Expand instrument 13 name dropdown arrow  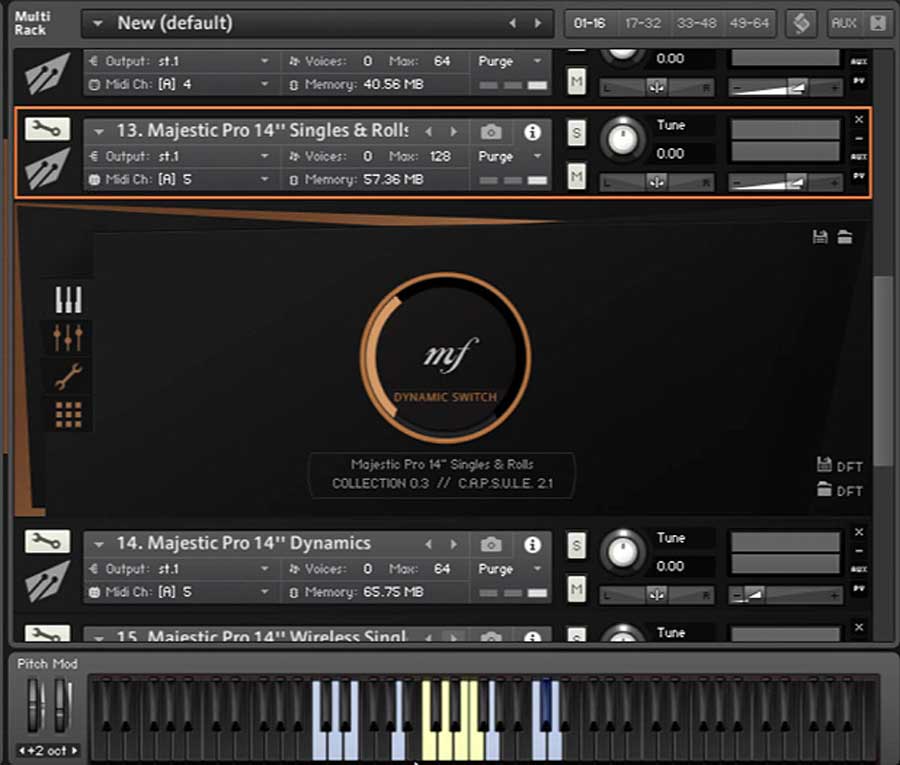99,132
